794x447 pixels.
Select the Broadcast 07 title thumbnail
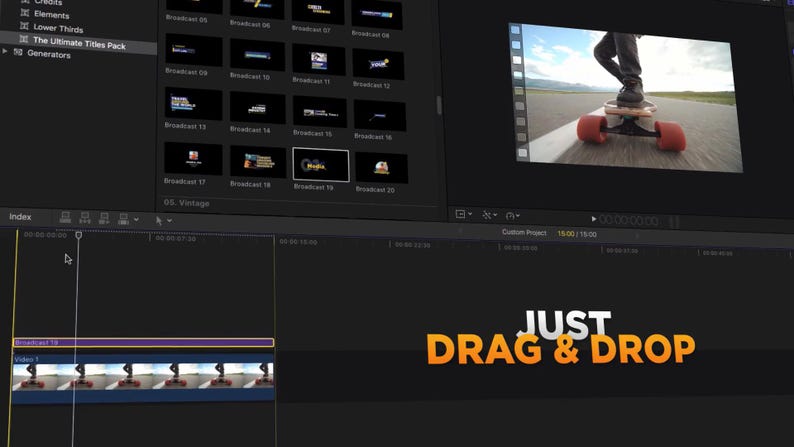318,11
